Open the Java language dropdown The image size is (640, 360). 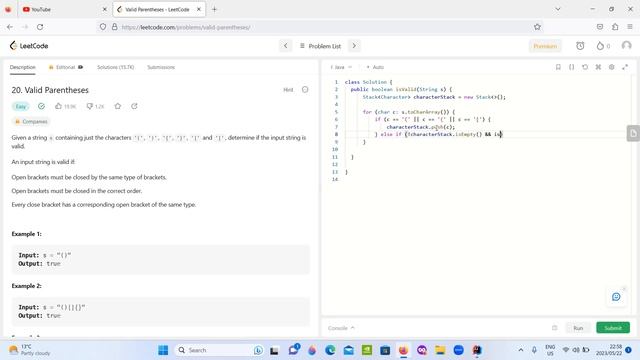click(x=341, y=67)
